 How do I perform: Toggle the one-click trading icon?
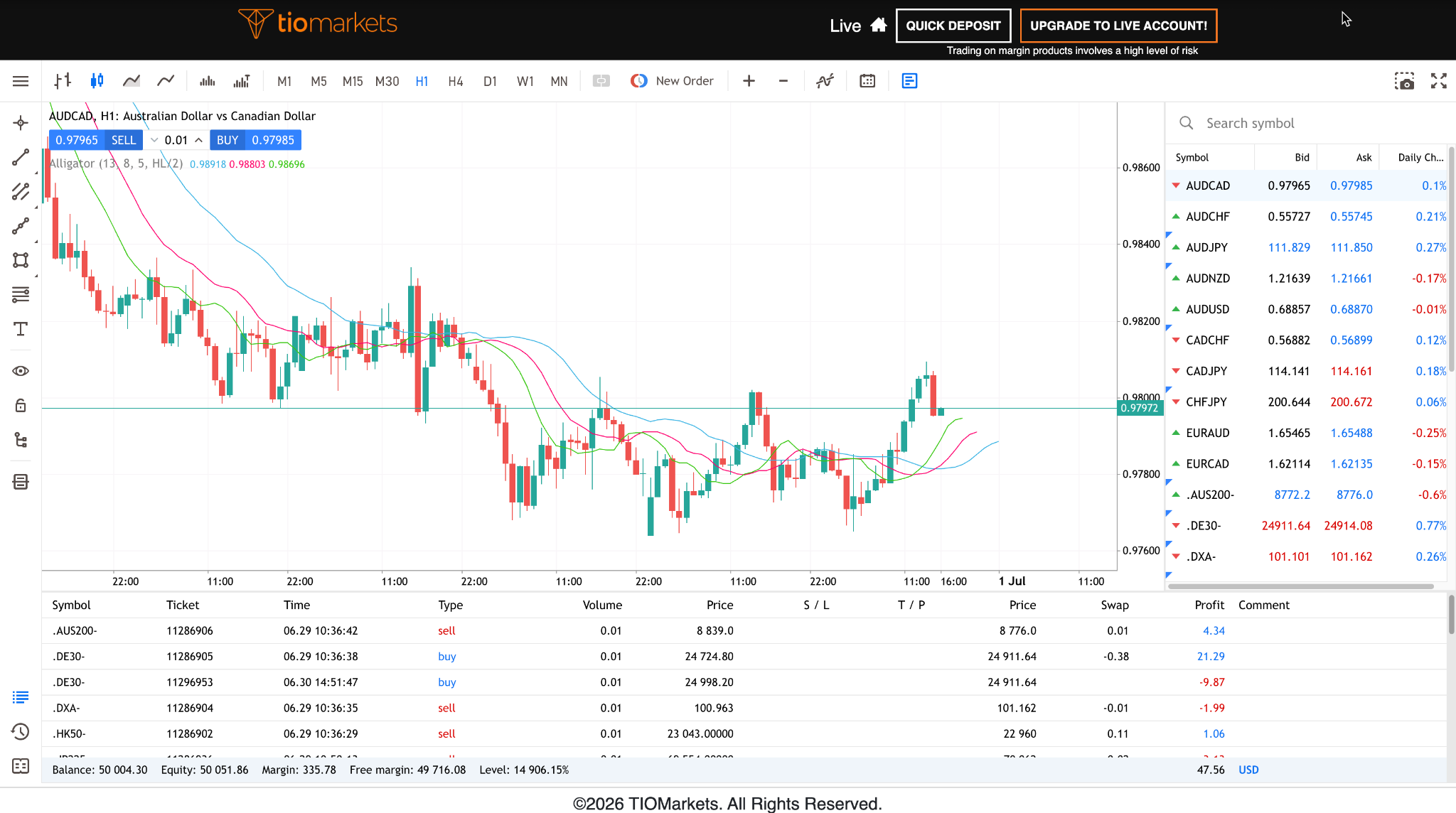click(601, 81)
